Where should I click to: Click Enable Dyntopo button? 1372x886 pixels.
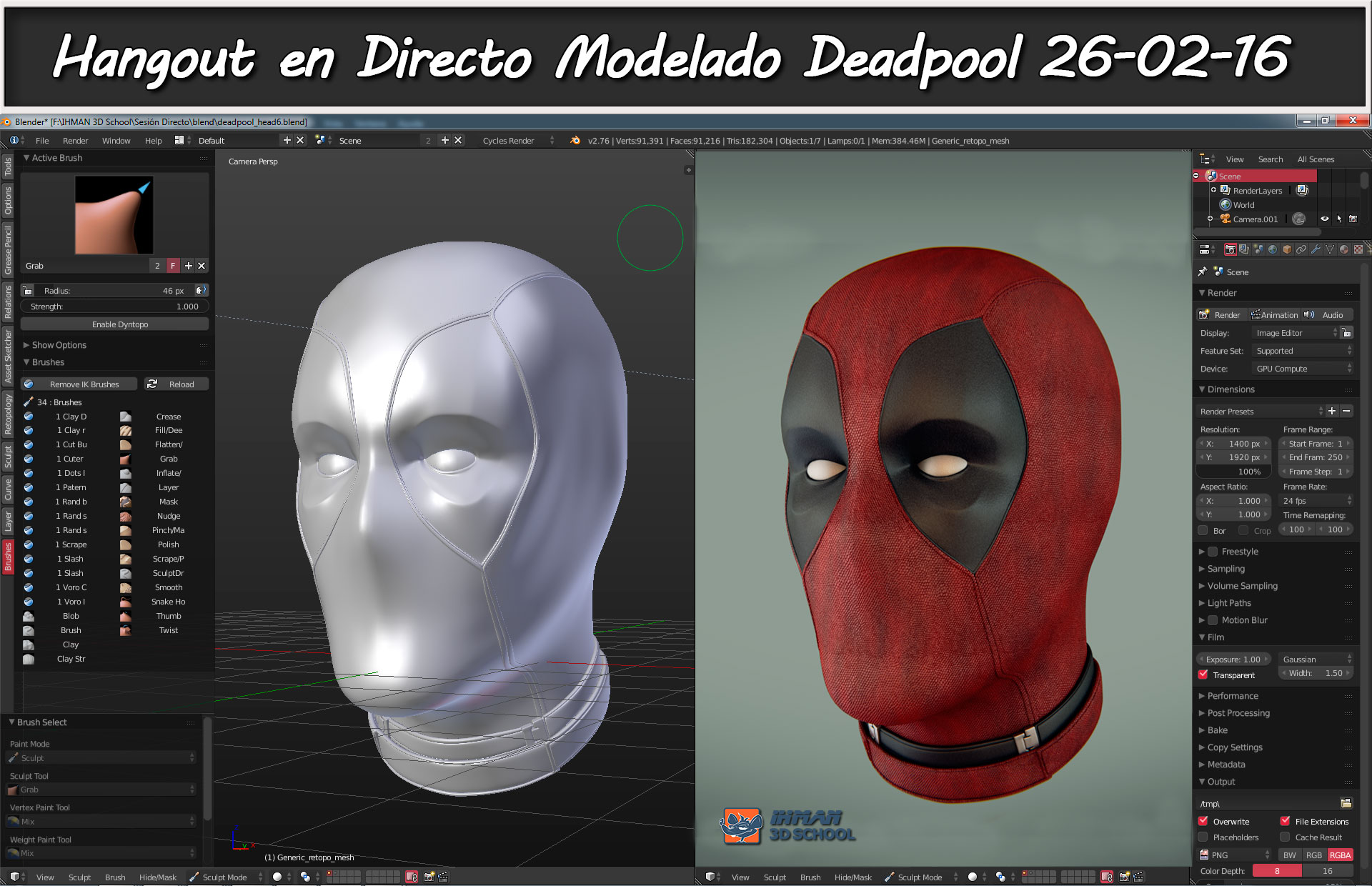[114, 324]
